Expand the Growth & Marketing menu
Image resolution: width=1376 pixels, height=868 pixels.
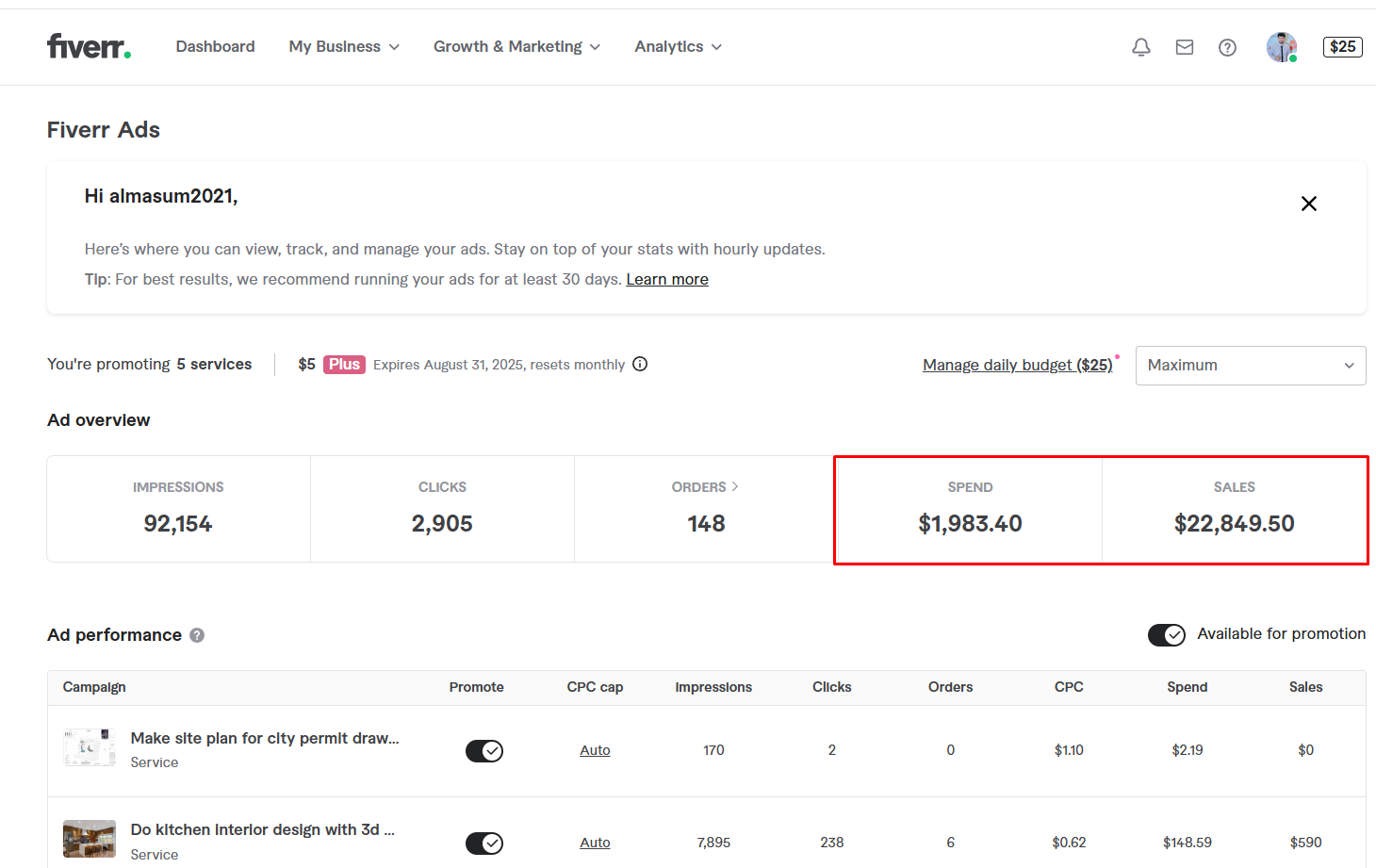tap(516, 47)
